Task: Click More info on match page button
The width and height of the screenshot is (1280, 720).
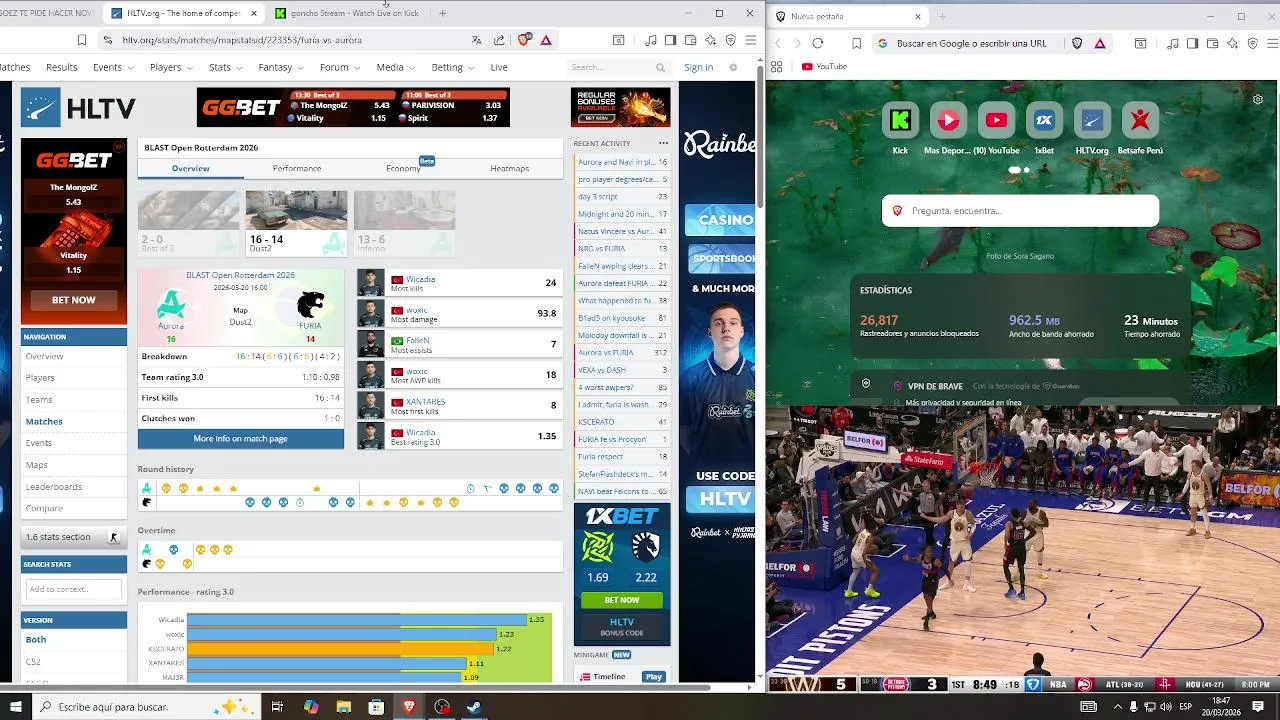Action: [x=241, y=438]
